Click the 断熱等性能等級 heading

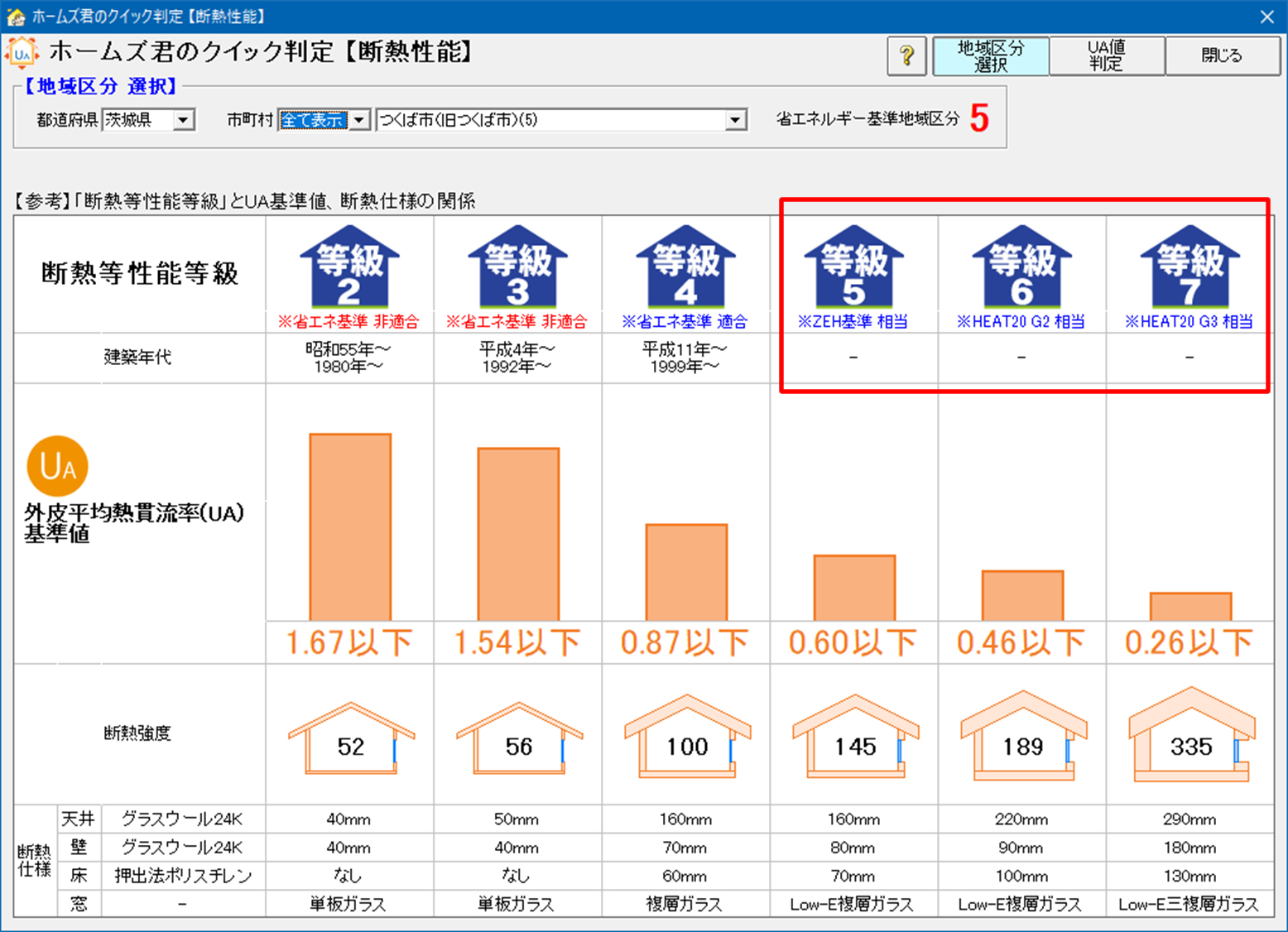click(x=140, y=273)
